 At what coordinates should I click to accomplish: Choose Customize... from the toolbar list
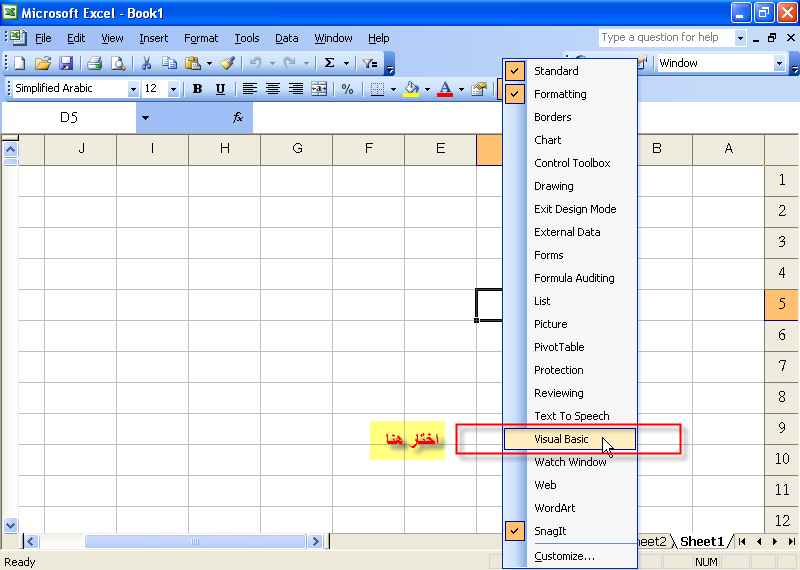click(x=569, y=556)
